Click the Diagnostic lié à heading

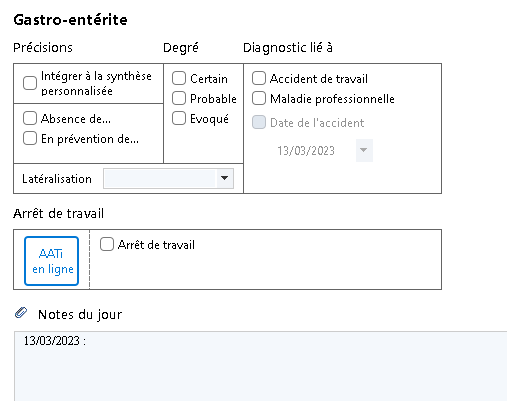click(288, 48)
